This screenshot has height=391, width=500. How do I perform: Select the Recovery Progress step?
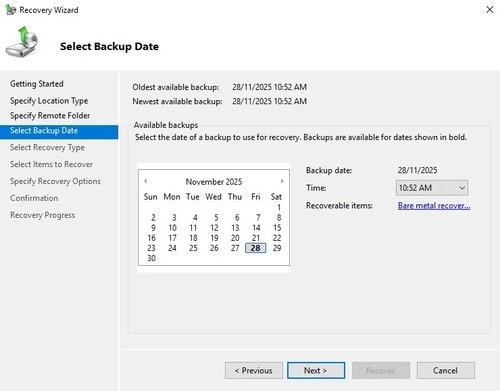click(x=42, y=215)
